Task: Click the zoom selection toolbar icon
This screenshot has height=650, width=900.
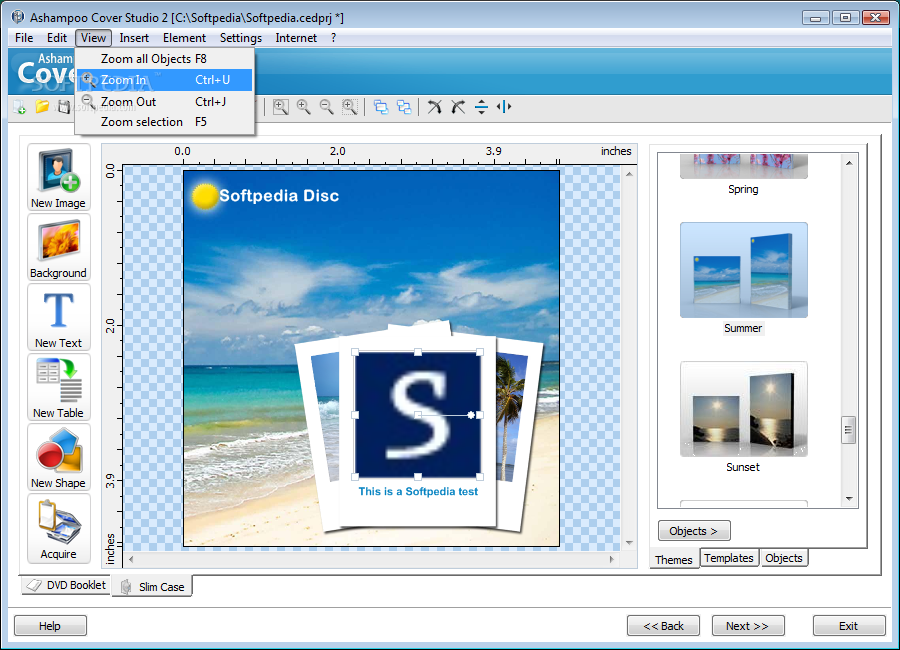Action: [x=350, y=107]
